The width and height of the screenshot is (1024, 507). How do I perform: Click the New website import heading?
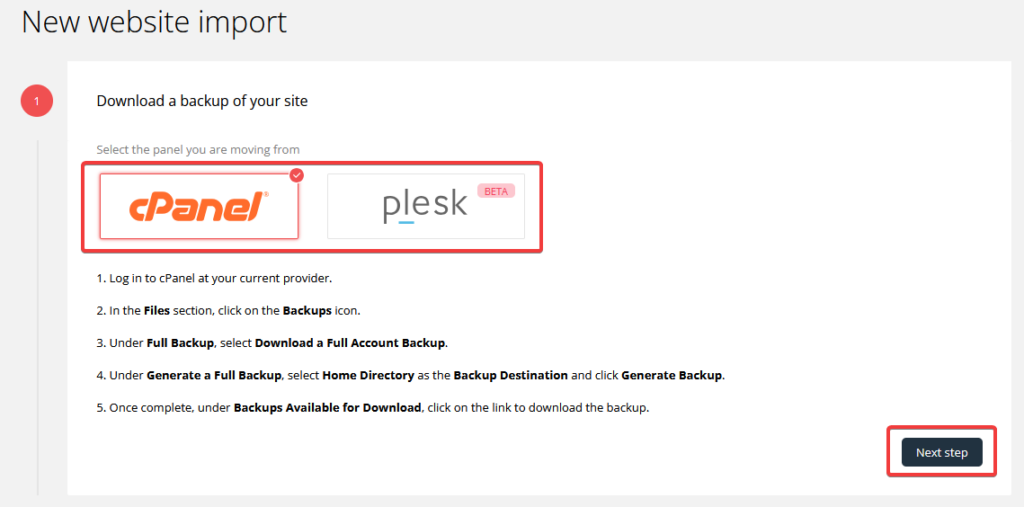tap(154, 22)
